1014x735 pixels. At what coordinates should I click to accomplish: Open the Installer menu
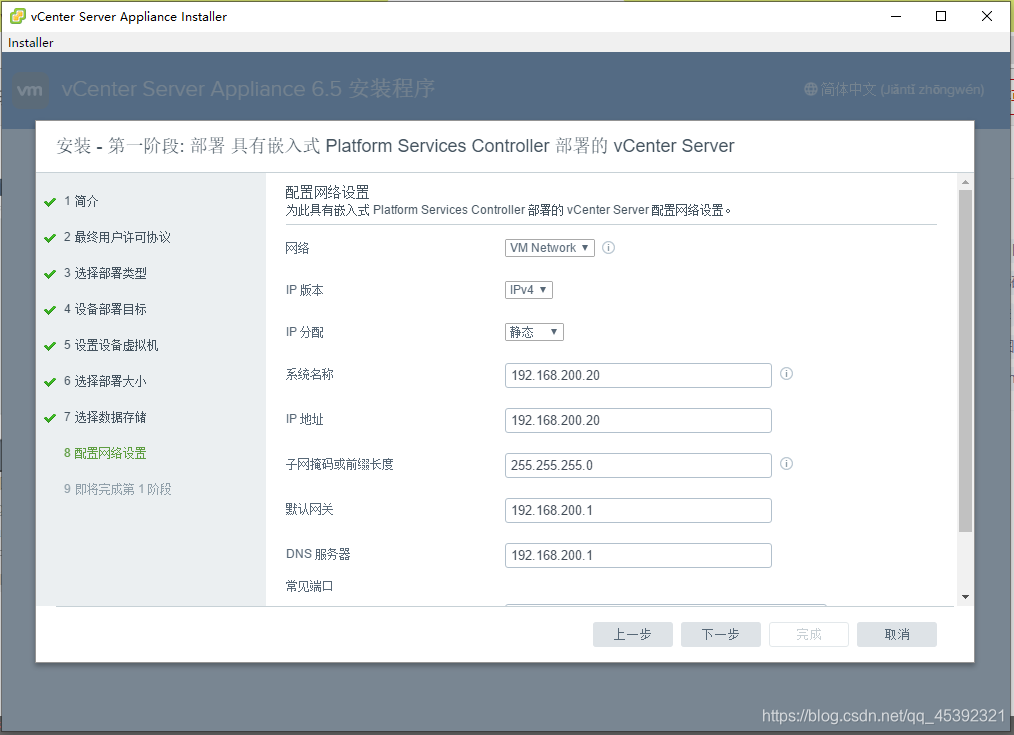[30, 43]
